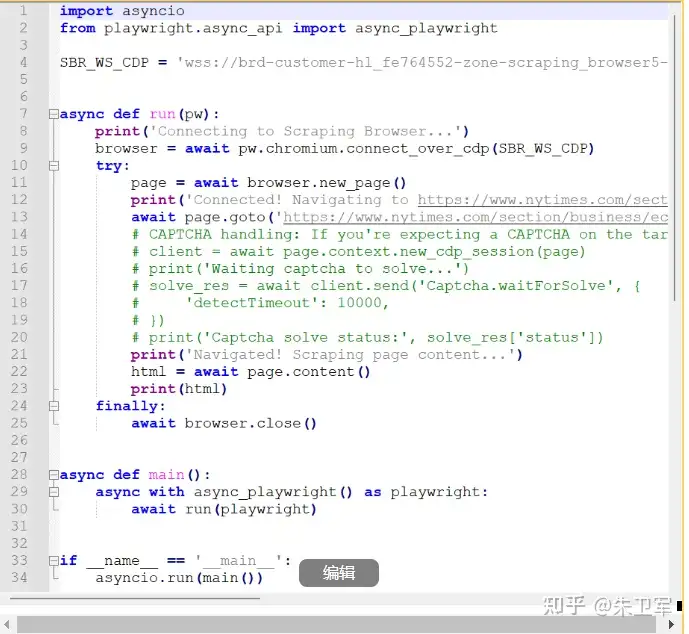Viewport: 689px width, 634px height.
Task: Click line number 1 in the gutter
Action: [23, 11]
